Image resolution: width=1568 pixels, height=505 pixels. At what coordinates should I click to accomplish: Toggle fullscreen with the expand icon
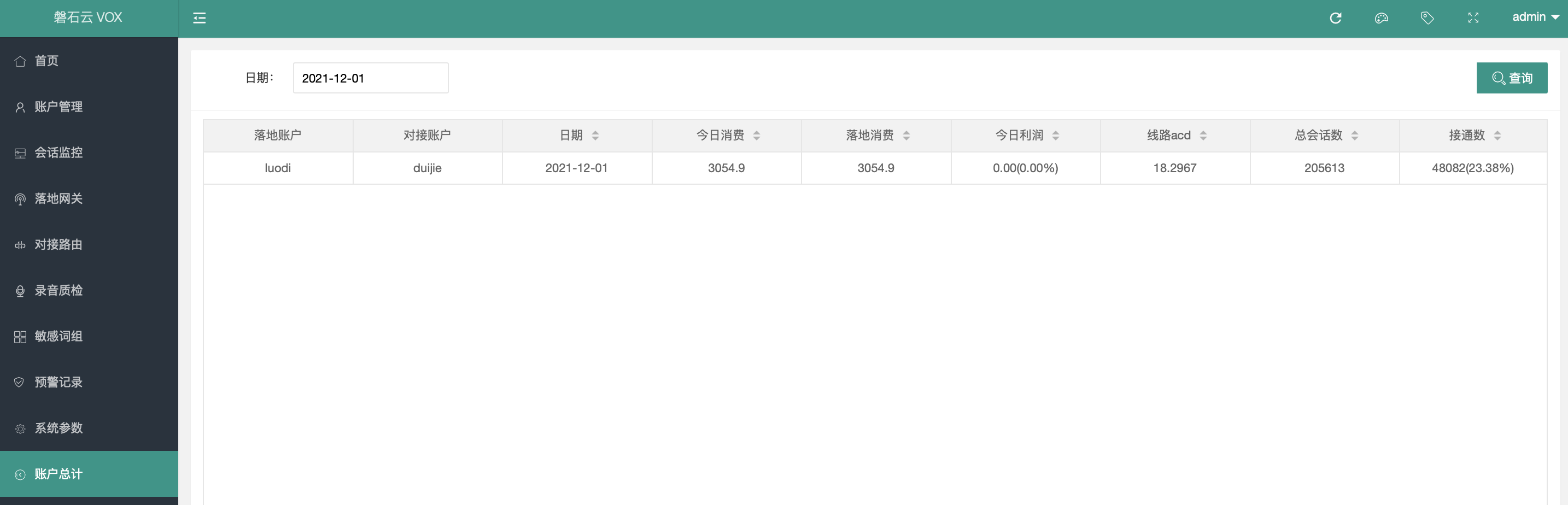click(x=1473, y=18)
